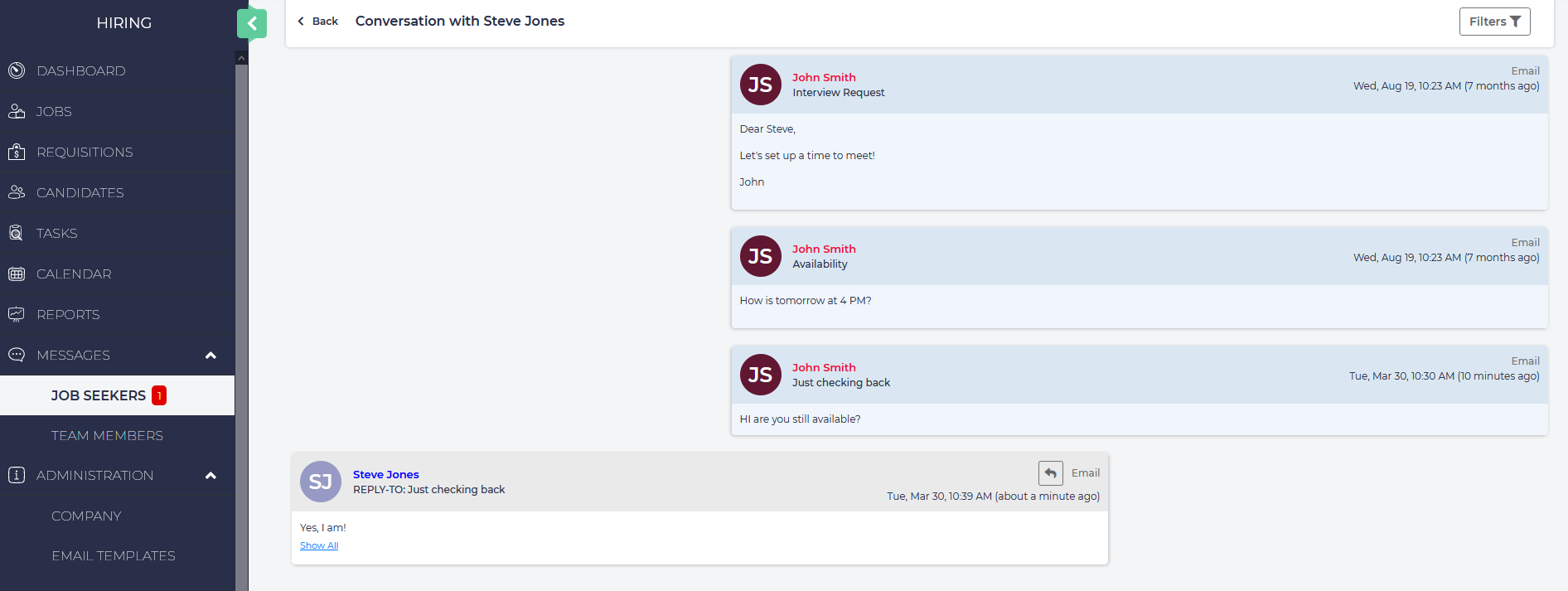This screenshot has height=591, width=1568.
Task: Click the Tasks icon in sidebar
Action: click(17, 233)
